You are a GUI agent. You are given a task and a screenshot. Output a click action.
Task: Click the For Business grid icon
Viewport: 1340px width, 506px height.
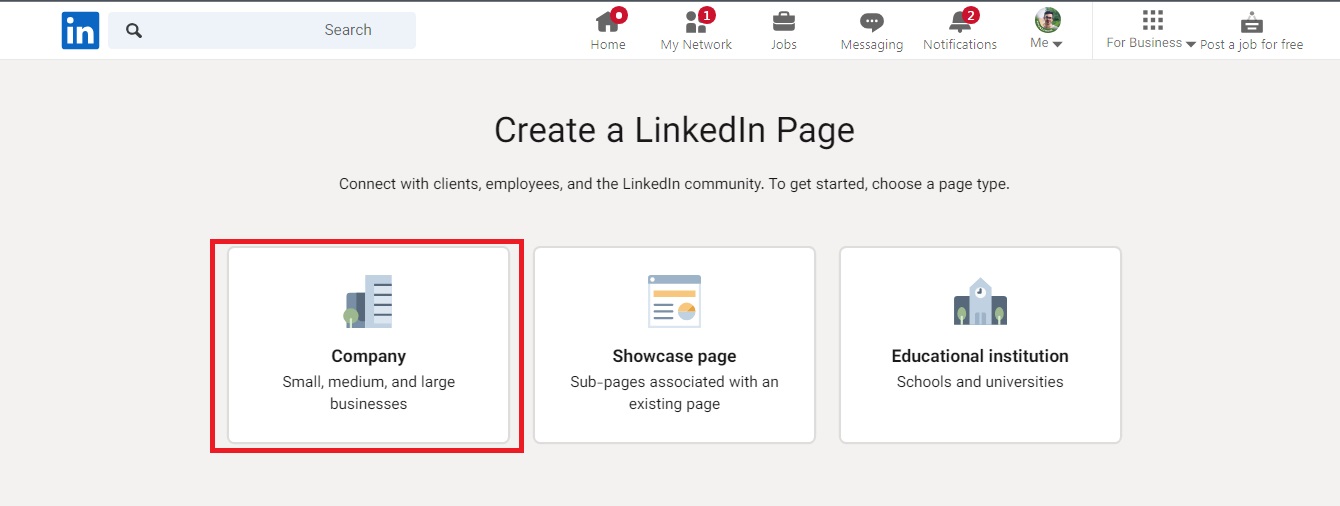pos(1152,20)
